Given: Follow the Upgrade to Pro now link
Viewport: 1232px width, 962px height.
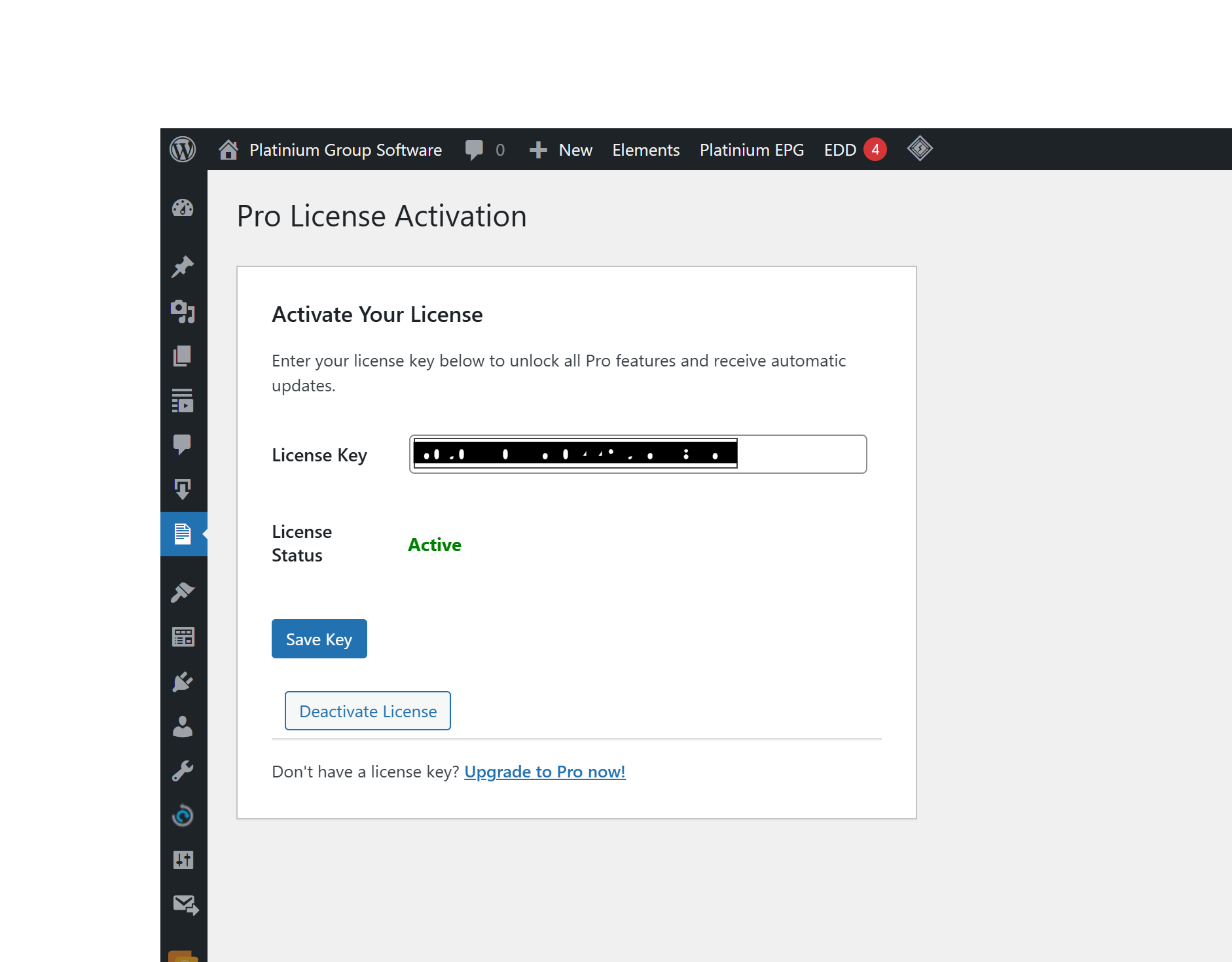Looking at the screenshot, I should point(544,772).
